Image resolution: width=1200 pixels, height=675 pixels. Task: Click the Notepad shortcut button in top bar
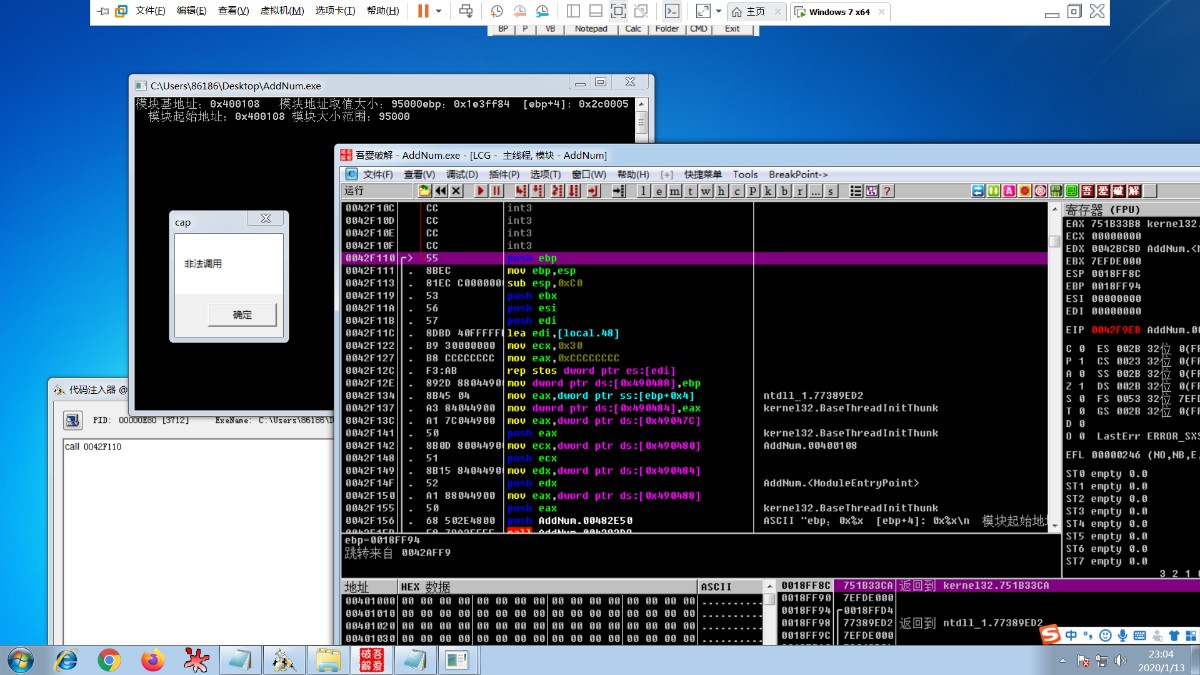coord(590,29)
